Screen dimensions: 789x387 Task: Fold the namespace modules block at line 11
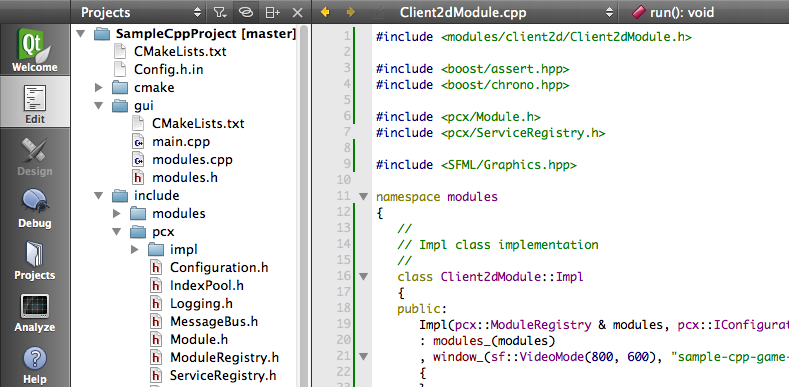pos(362,196)
